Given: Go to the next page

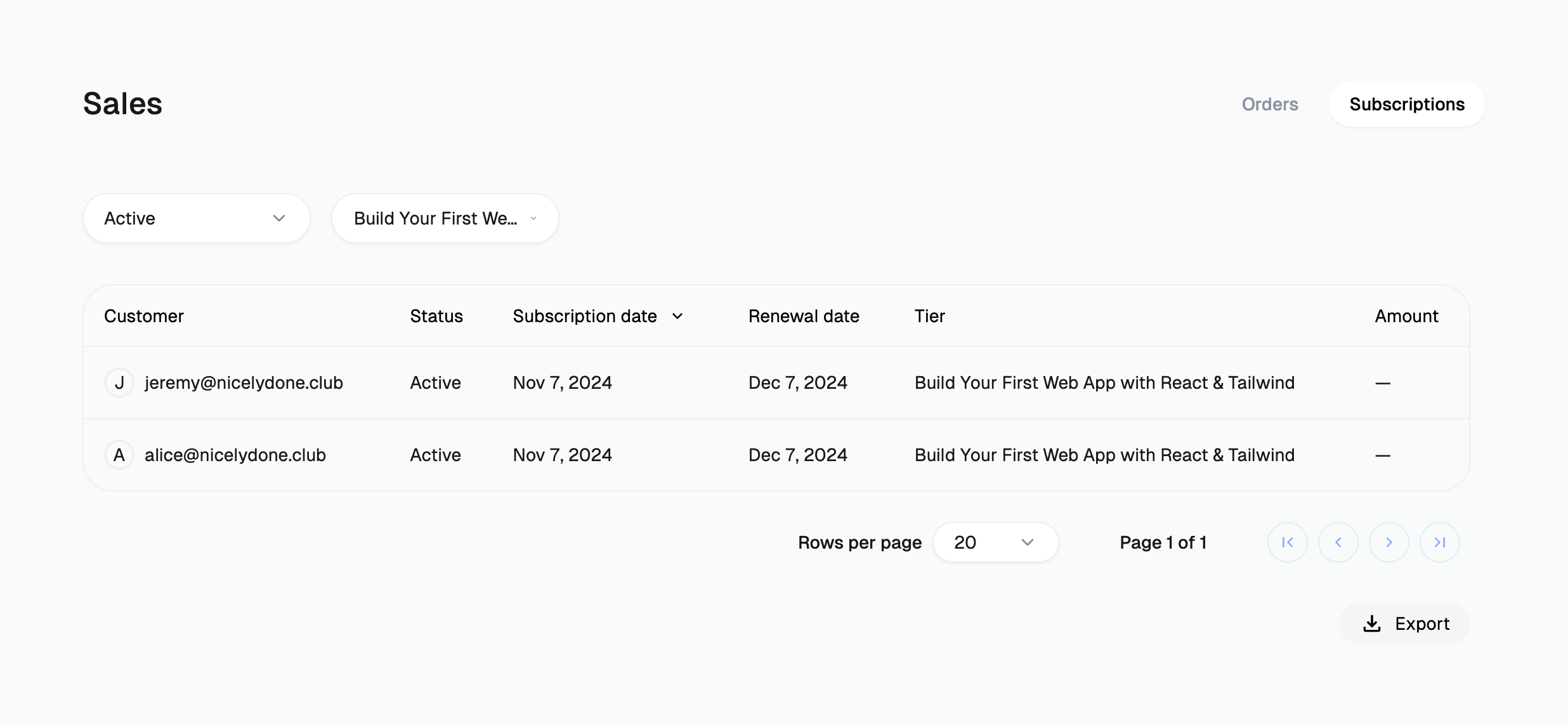Looking at the screenshot, I should 1388,542.
